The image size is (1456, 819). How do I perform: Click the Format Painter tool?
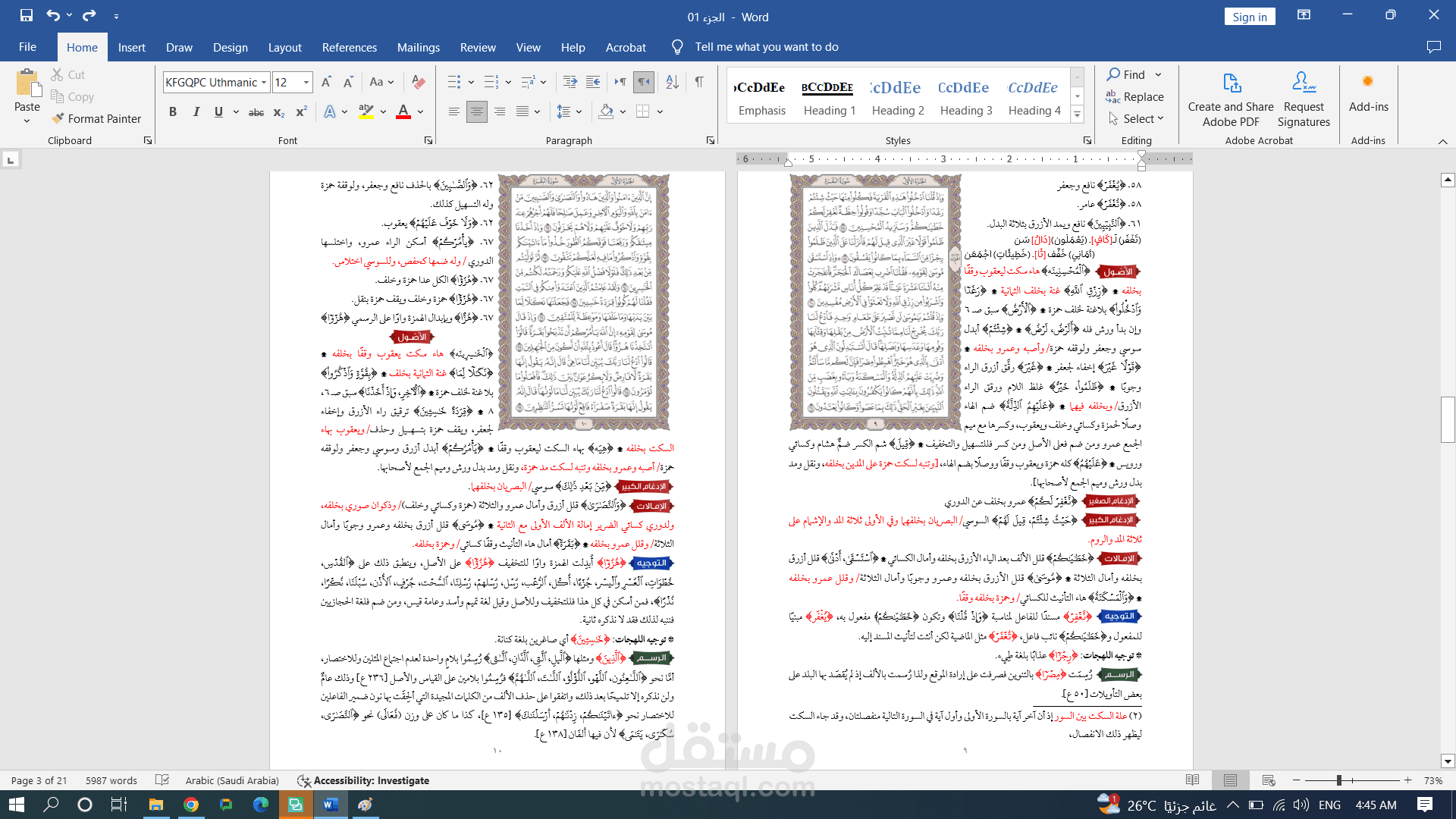pos(96,118)
